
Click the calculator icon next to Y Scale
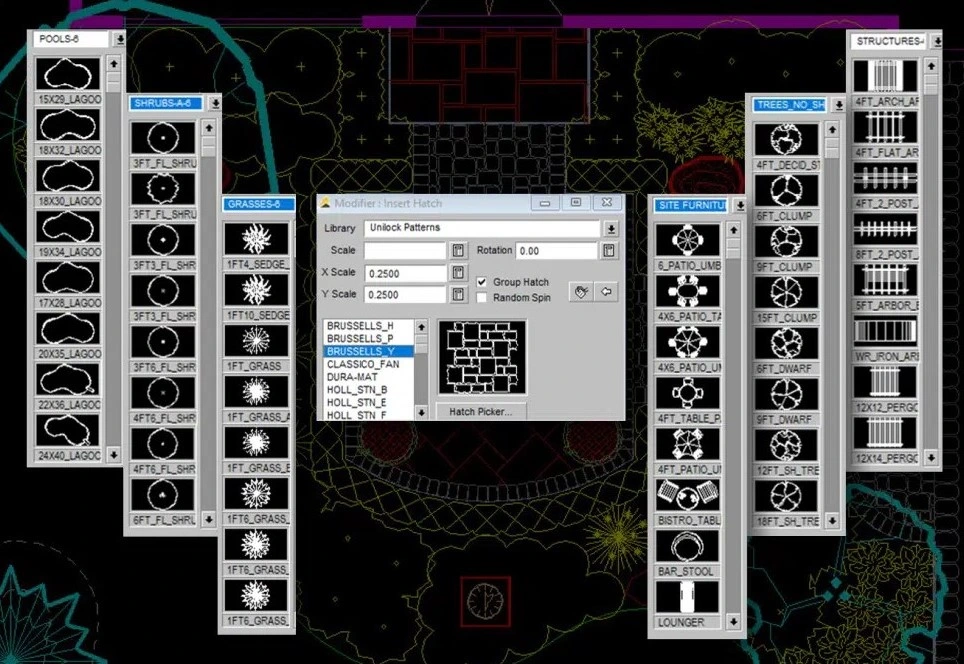point(458,295)
